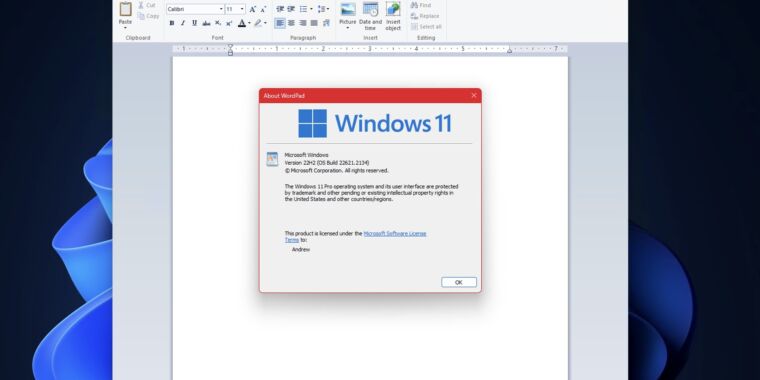Click Copy in the Clipboard group

[x=148, y=16]
